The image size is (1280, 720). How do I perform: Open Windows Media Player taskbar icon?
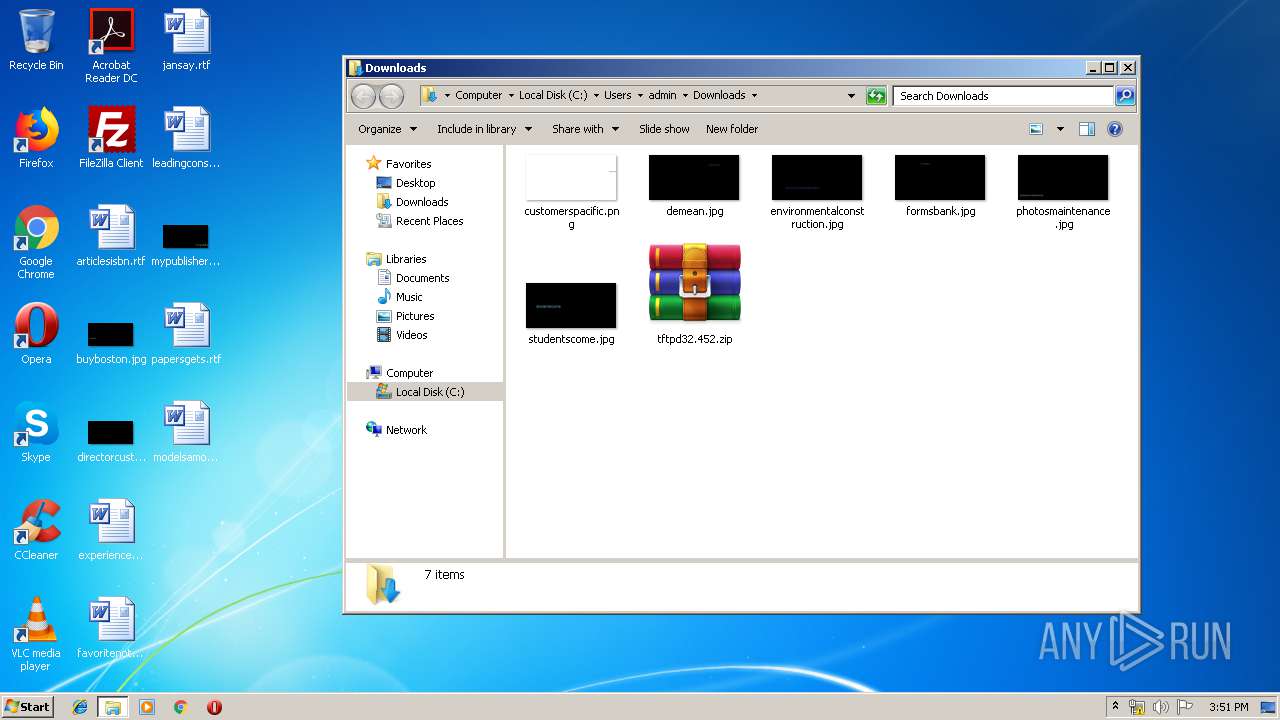pos(147,707)
